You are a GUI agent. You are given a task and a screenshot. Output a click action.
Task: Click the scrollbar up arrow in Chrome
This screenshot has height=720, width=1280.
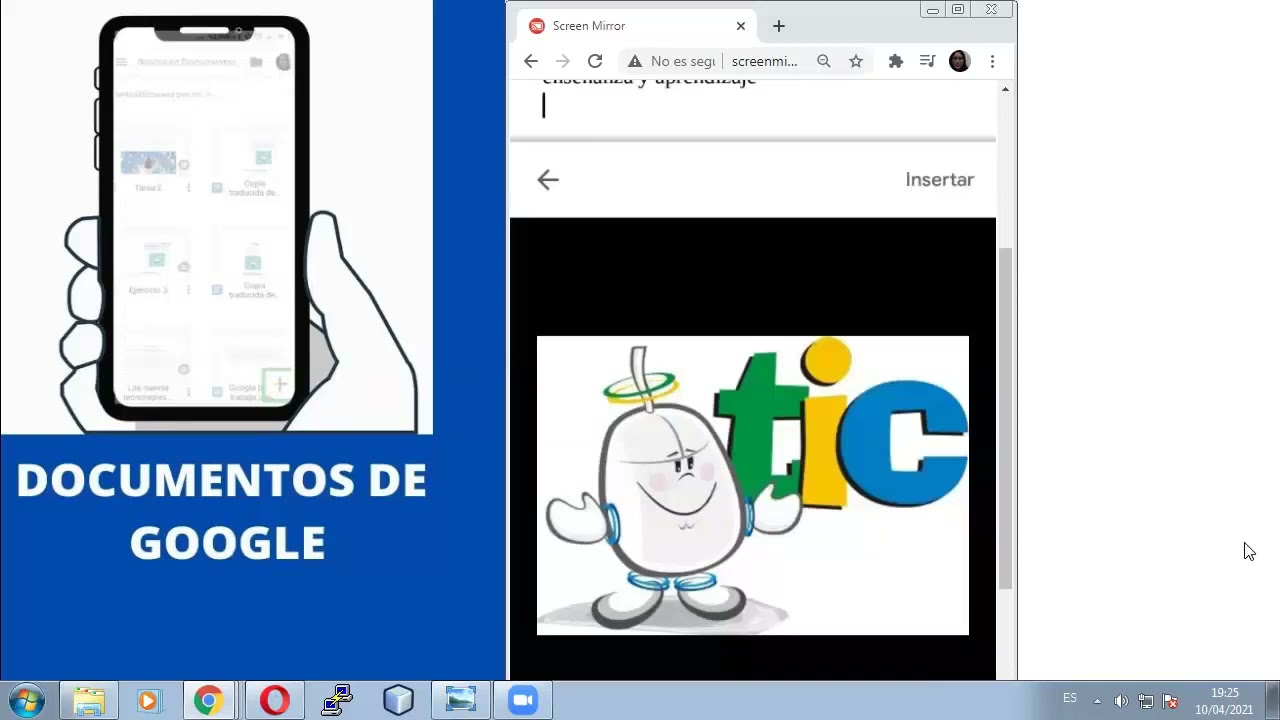[x=1005, y=90]
